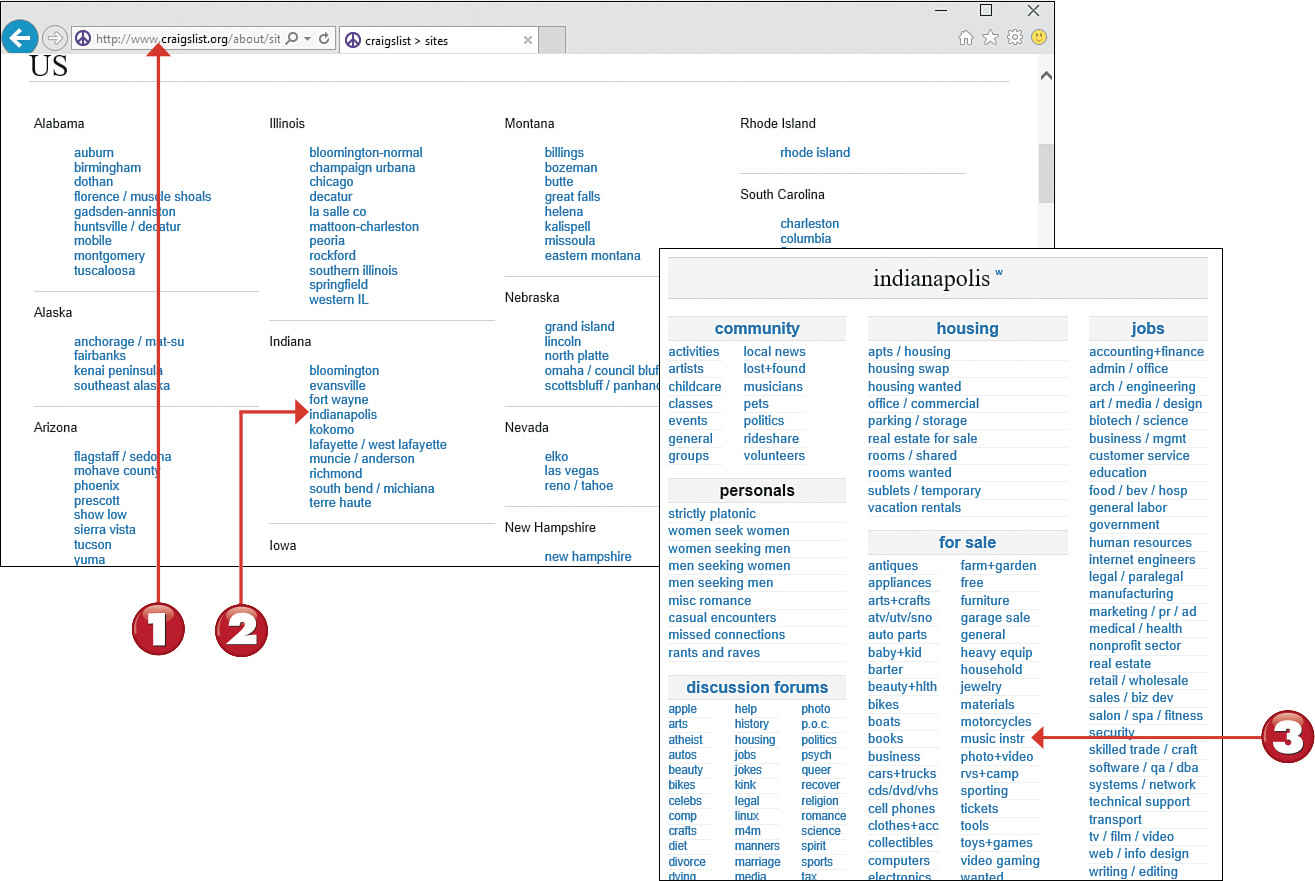This screenshot has width=1315, height=881.
Task: Open the columbia link under South Carolina
Action: [806, 239]
